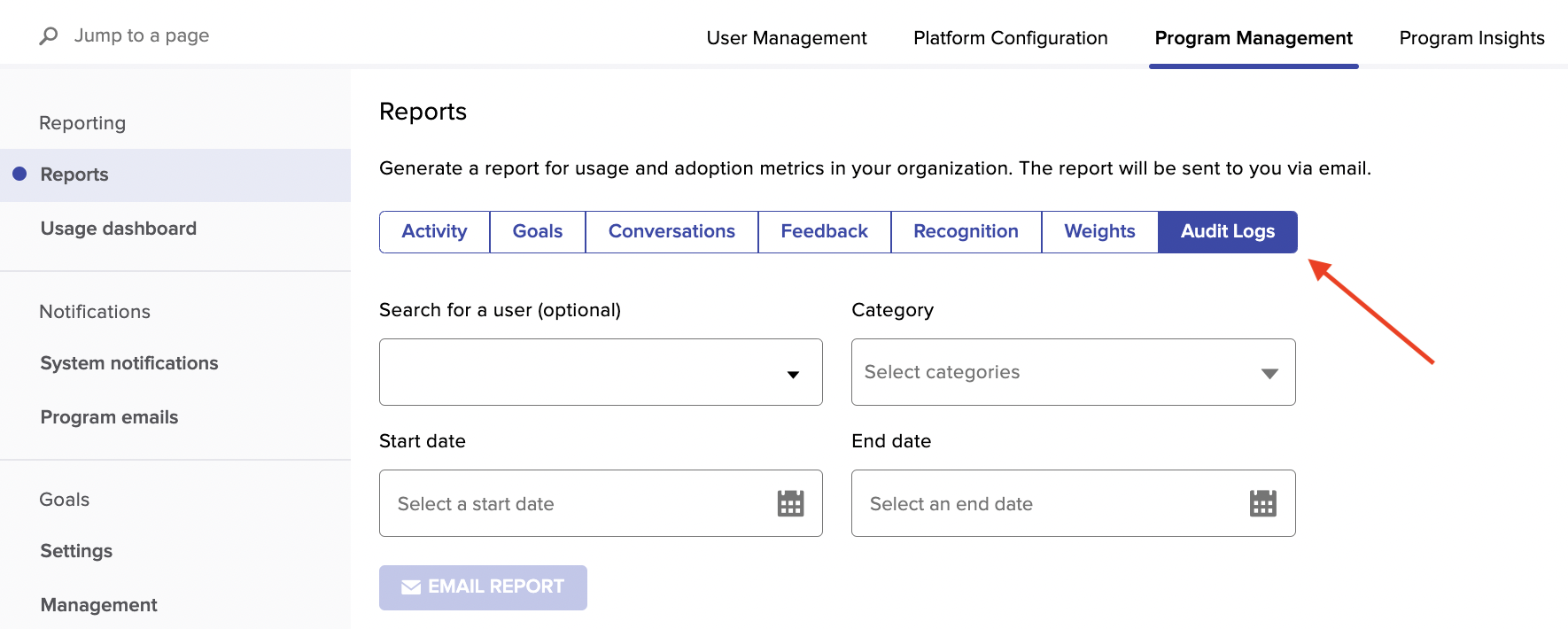Screen dimensions: 1568x629
Task: Open the Platform Configuration top menu
Action: [1011, 38]
